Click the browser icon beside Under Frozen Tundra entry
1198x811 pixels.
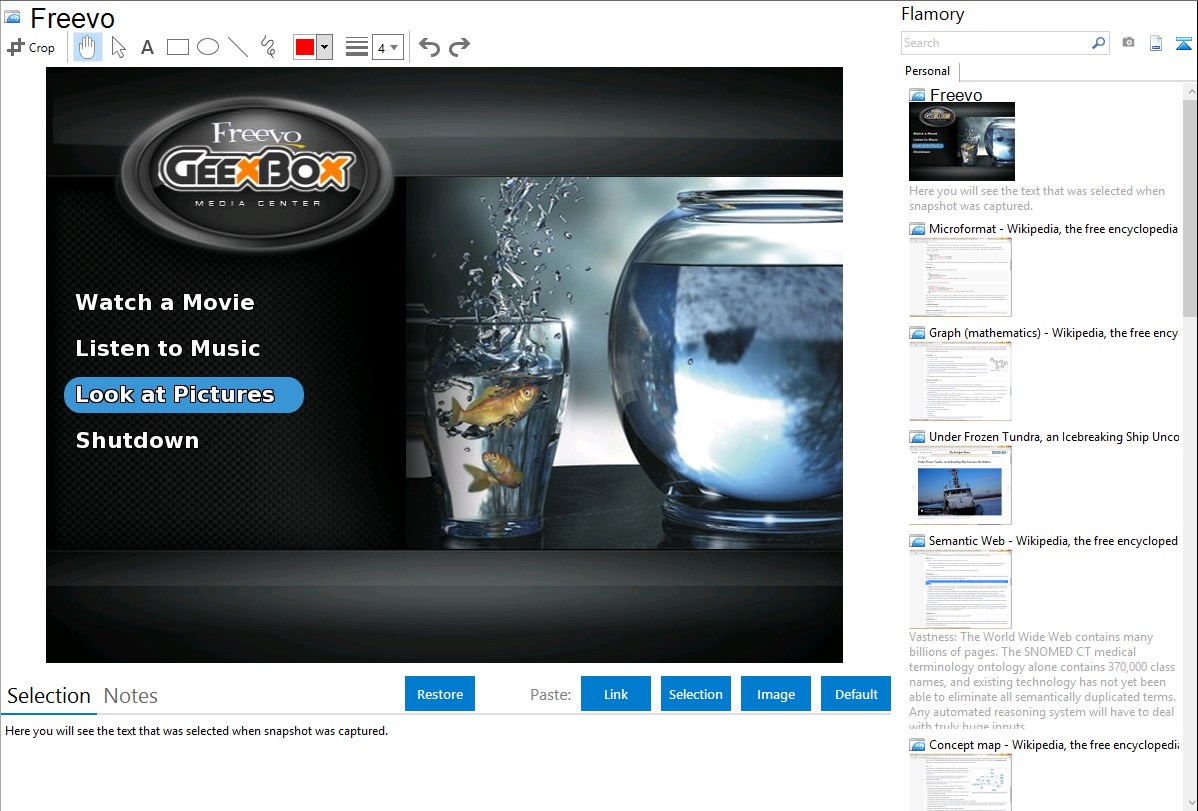[x=918, y=437]
